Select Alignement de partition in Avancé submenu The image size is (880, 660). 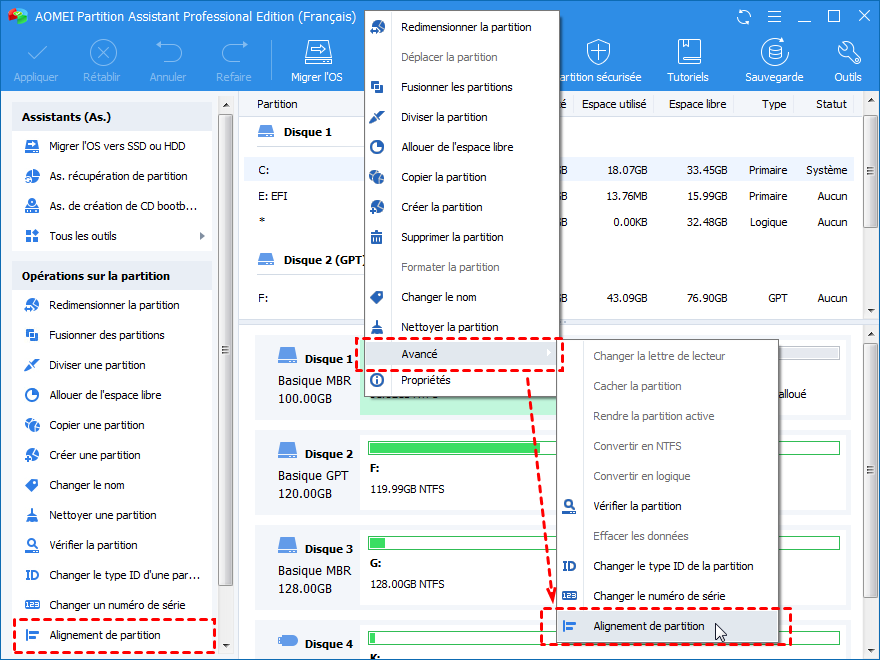coord(667,626)
